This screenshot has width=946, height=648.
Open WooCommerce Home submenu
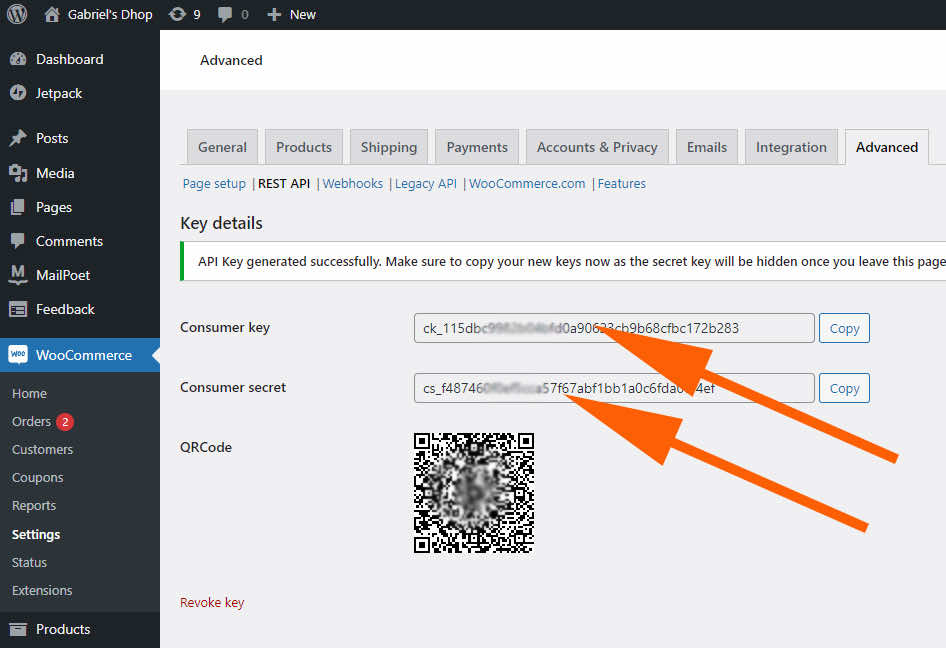[29, 393]
